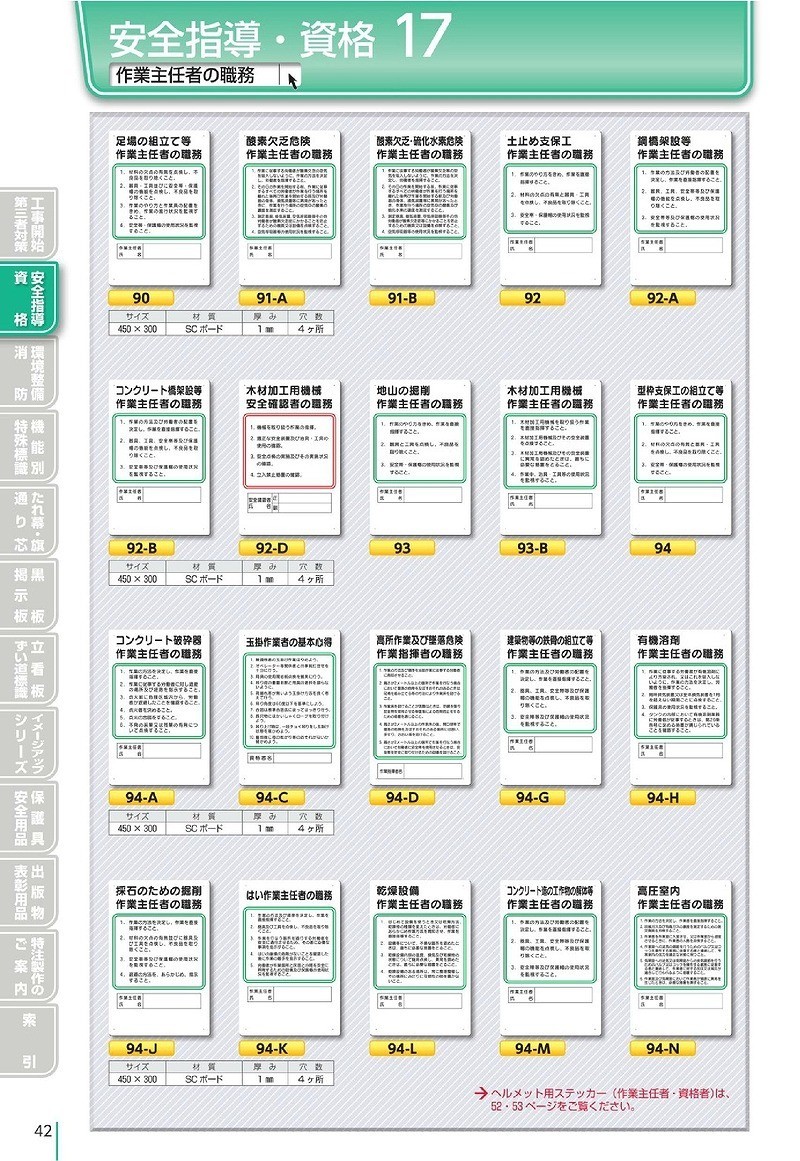Select the 型枠支保工の組立て等 sign thumbnail
Image resolution: width=800 pixels, height=1161 pixels.
tap(681, 458)
